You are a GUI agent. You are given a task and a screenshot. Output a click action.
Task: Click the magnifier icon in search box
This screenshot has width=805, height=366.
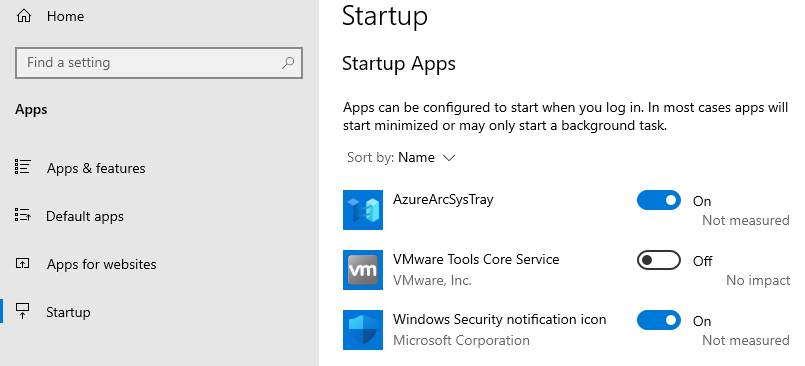tap(288, 63)
